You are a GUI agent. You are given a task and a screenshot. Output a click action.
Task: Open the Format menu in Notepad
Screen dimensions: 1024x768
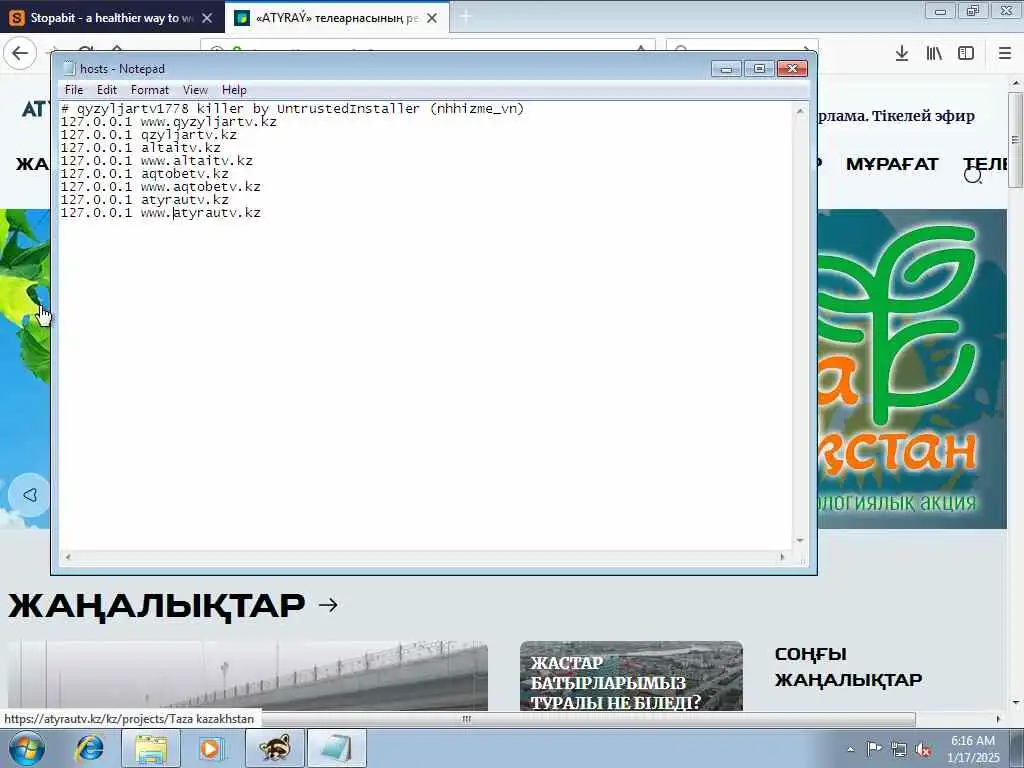tap(150, 90)
